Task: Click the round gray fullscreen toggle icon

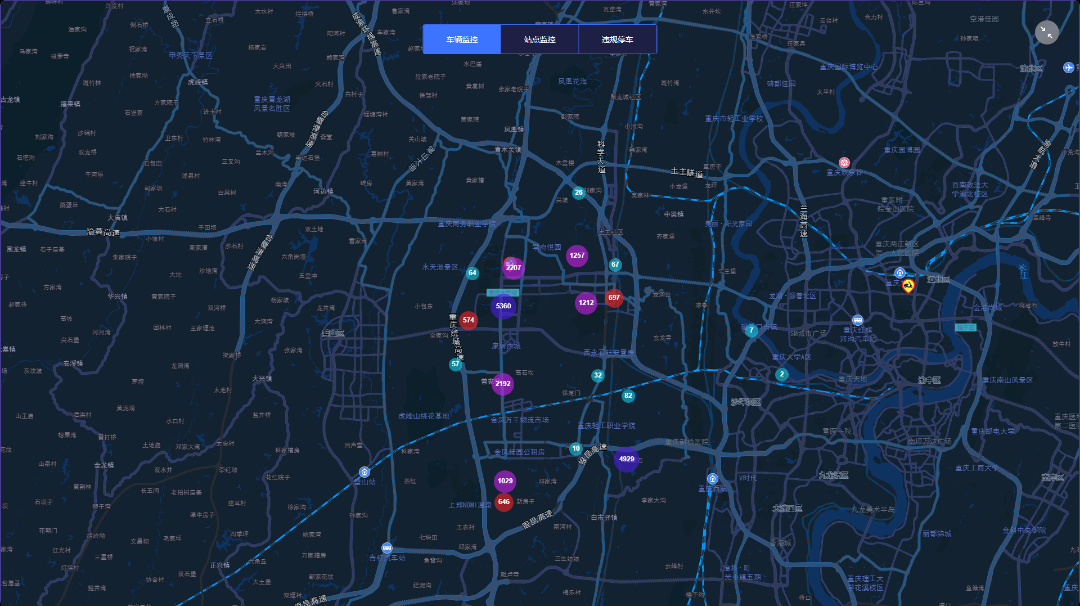Action: point(1046,32)
